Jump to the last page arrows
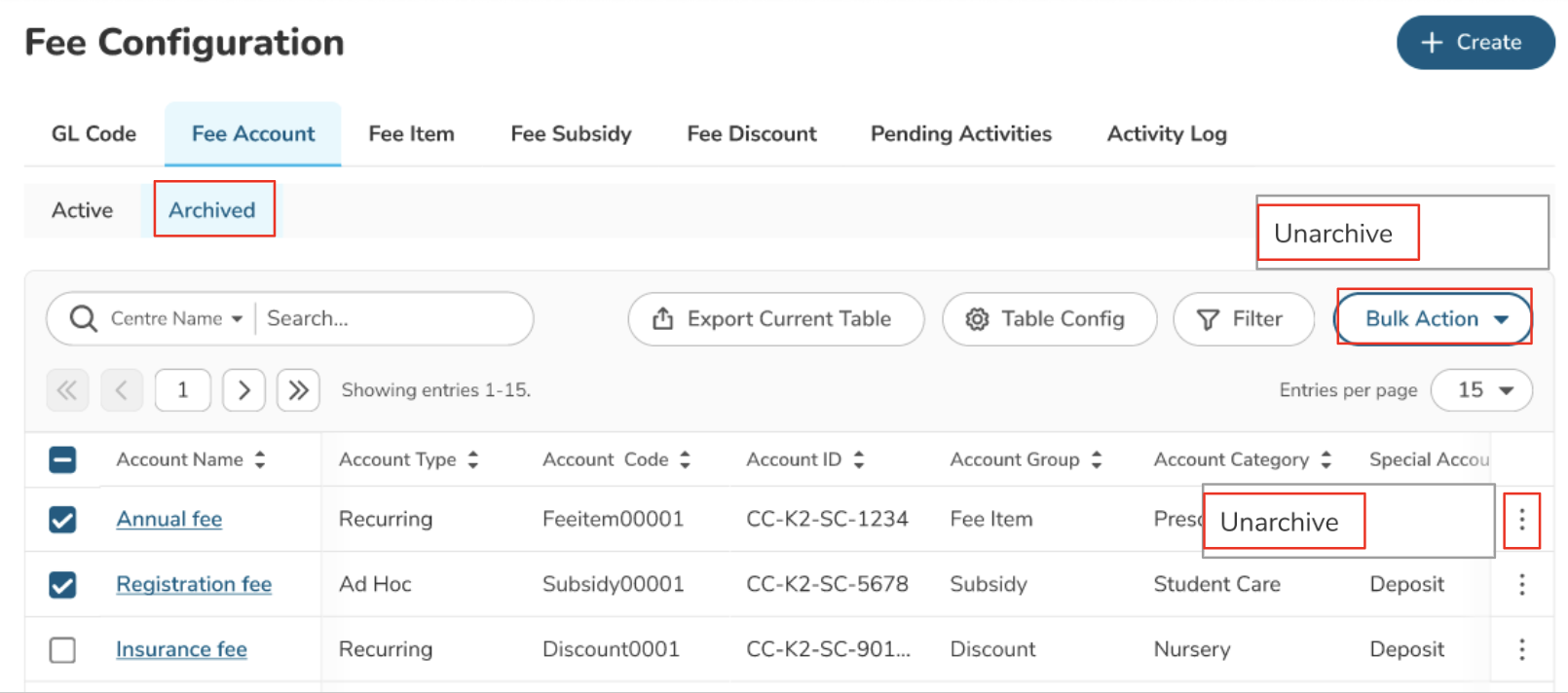This screenshot has width=1568, height=693. (x=298, y=390)
